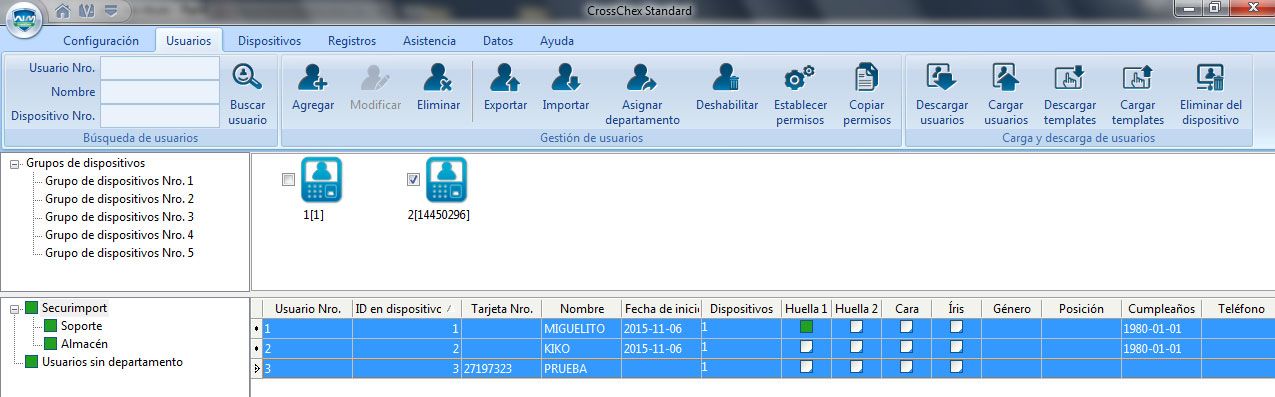Click the Copiar permisos icon
1275x397 pixels.
pos(866,78)
